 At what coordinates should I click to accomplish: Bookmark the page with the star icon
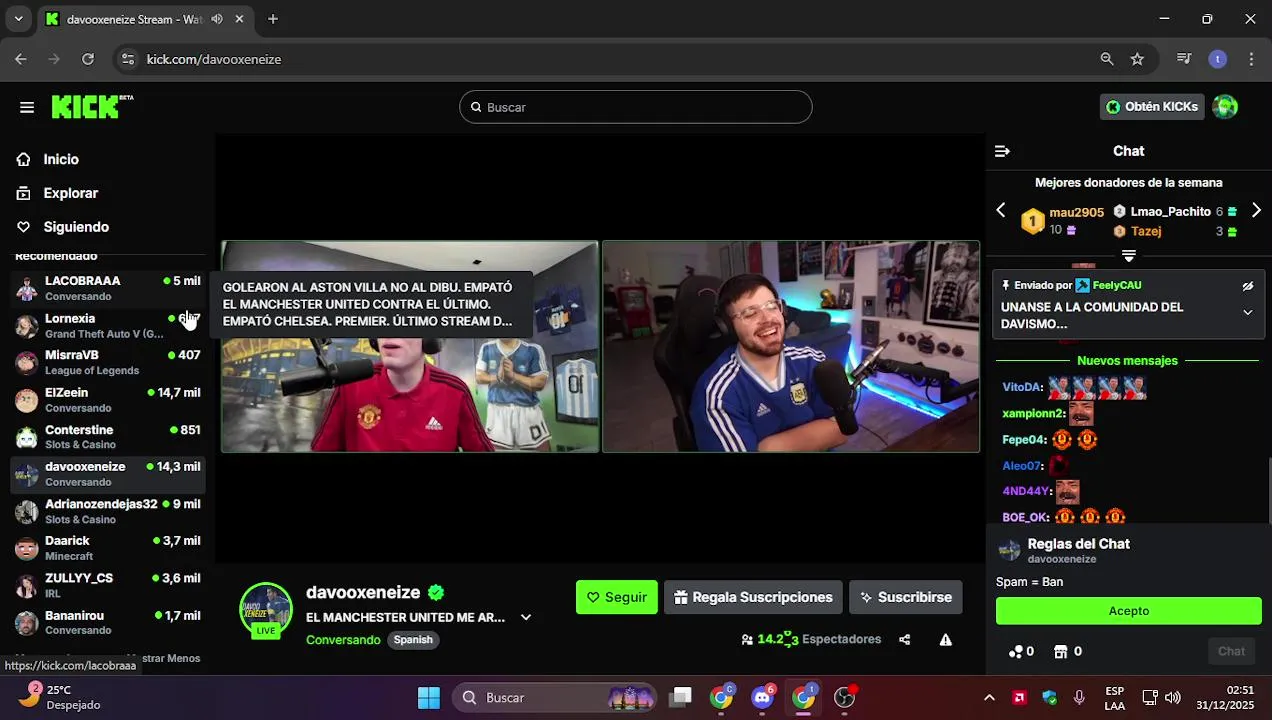[1137, 59]
